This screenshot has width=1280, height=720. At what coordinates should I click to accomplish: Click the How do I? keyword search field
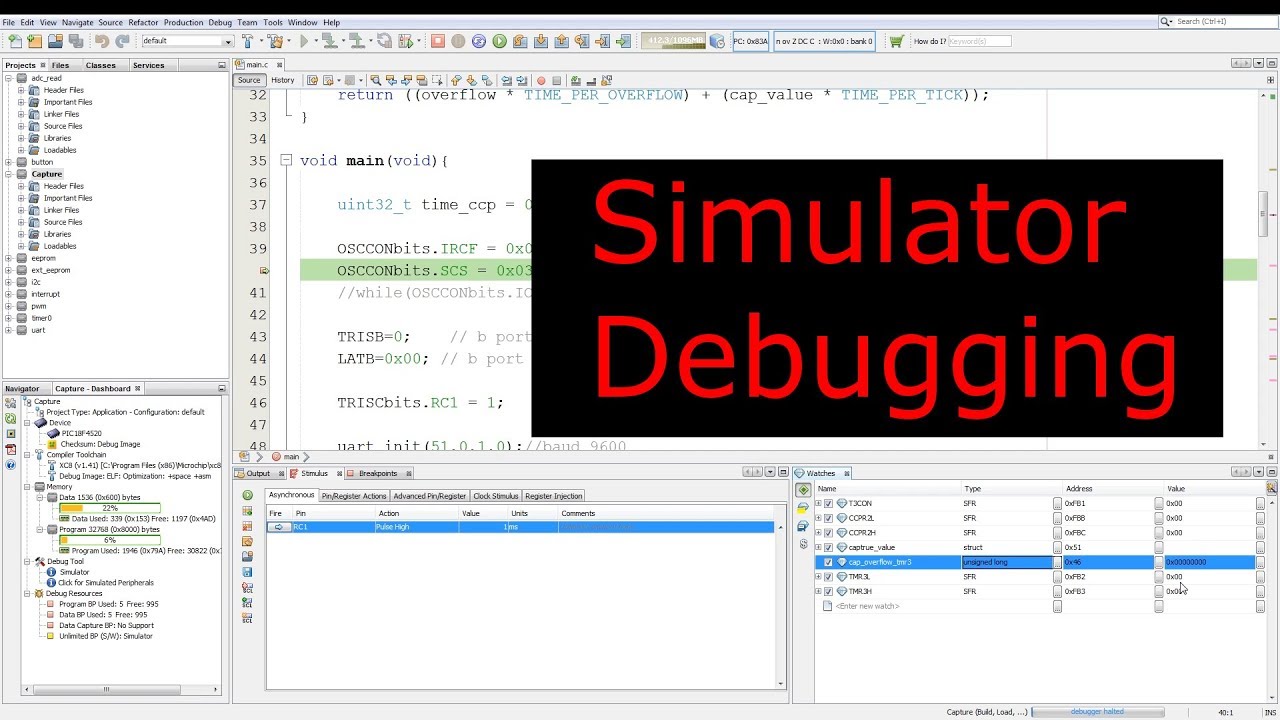(979, 41)
